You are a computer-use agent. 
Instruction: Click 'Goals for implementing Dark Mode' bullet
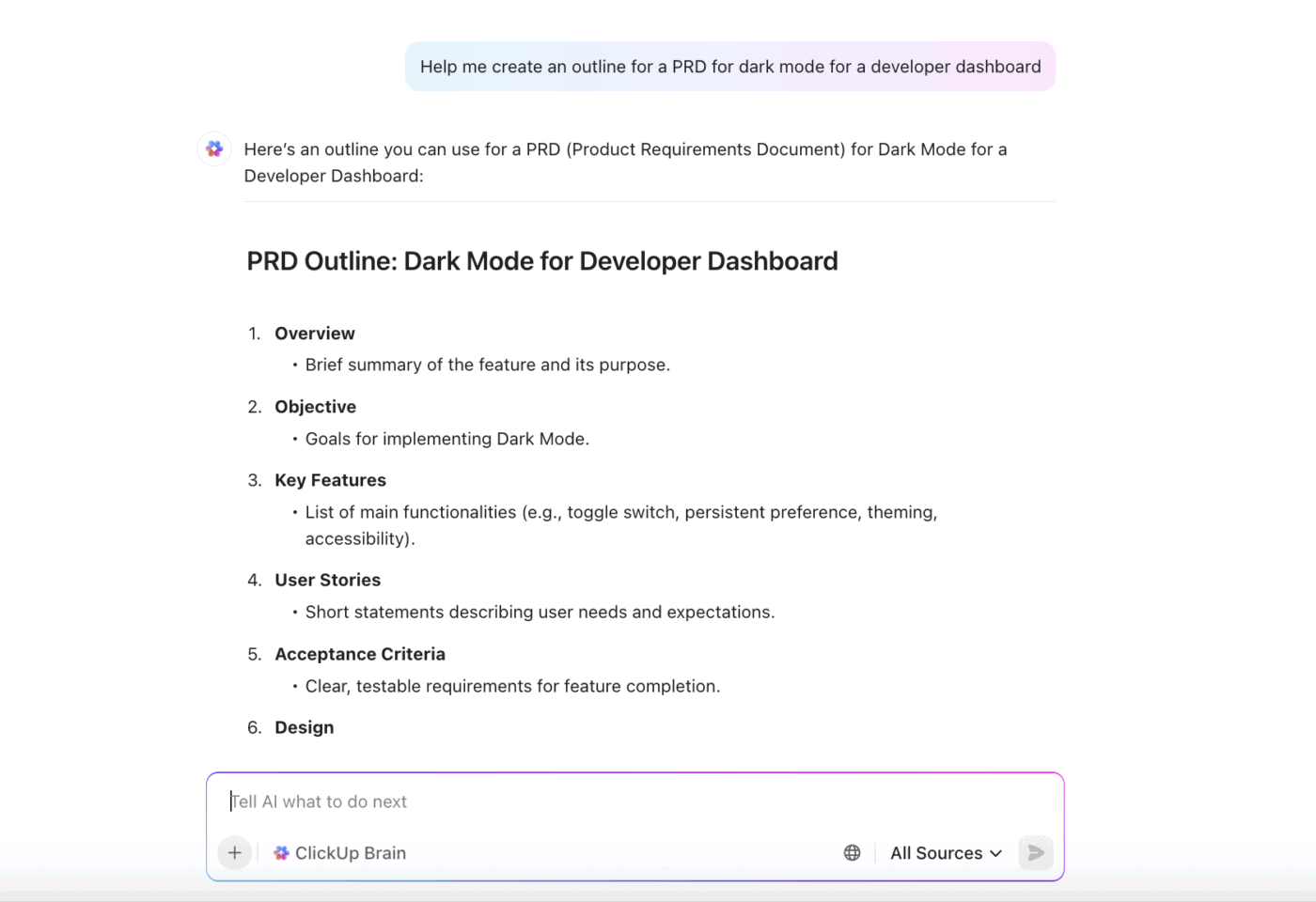tap(447, 439)
